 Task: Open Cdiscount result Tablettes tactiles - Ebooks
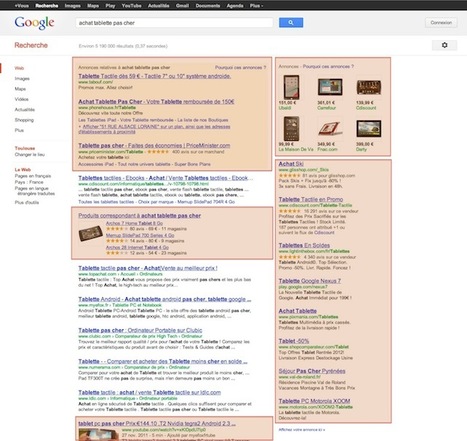[x=165, y=178]
